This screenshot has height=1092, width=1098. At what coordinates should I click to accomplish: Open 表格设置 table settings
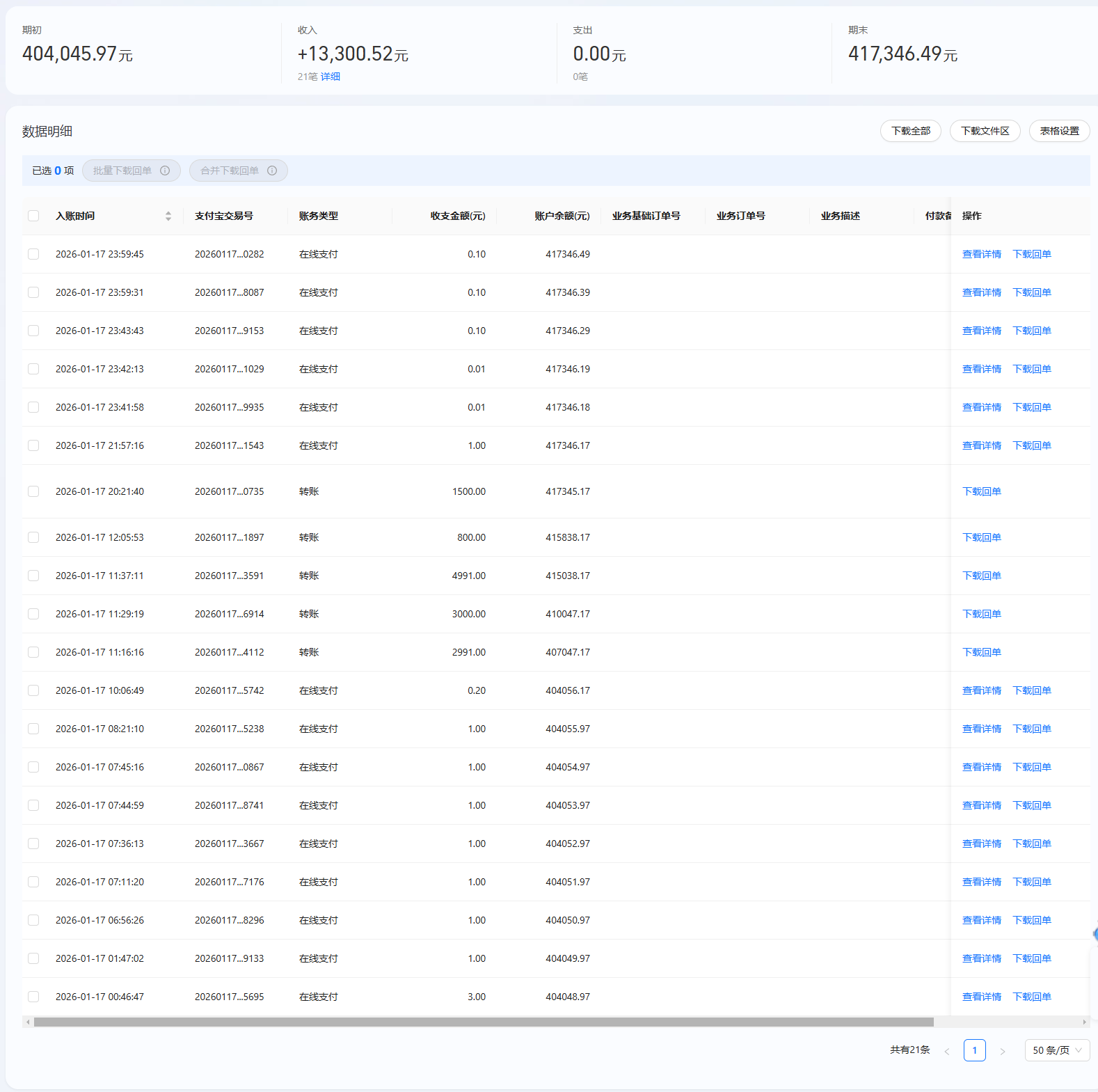1059,131
